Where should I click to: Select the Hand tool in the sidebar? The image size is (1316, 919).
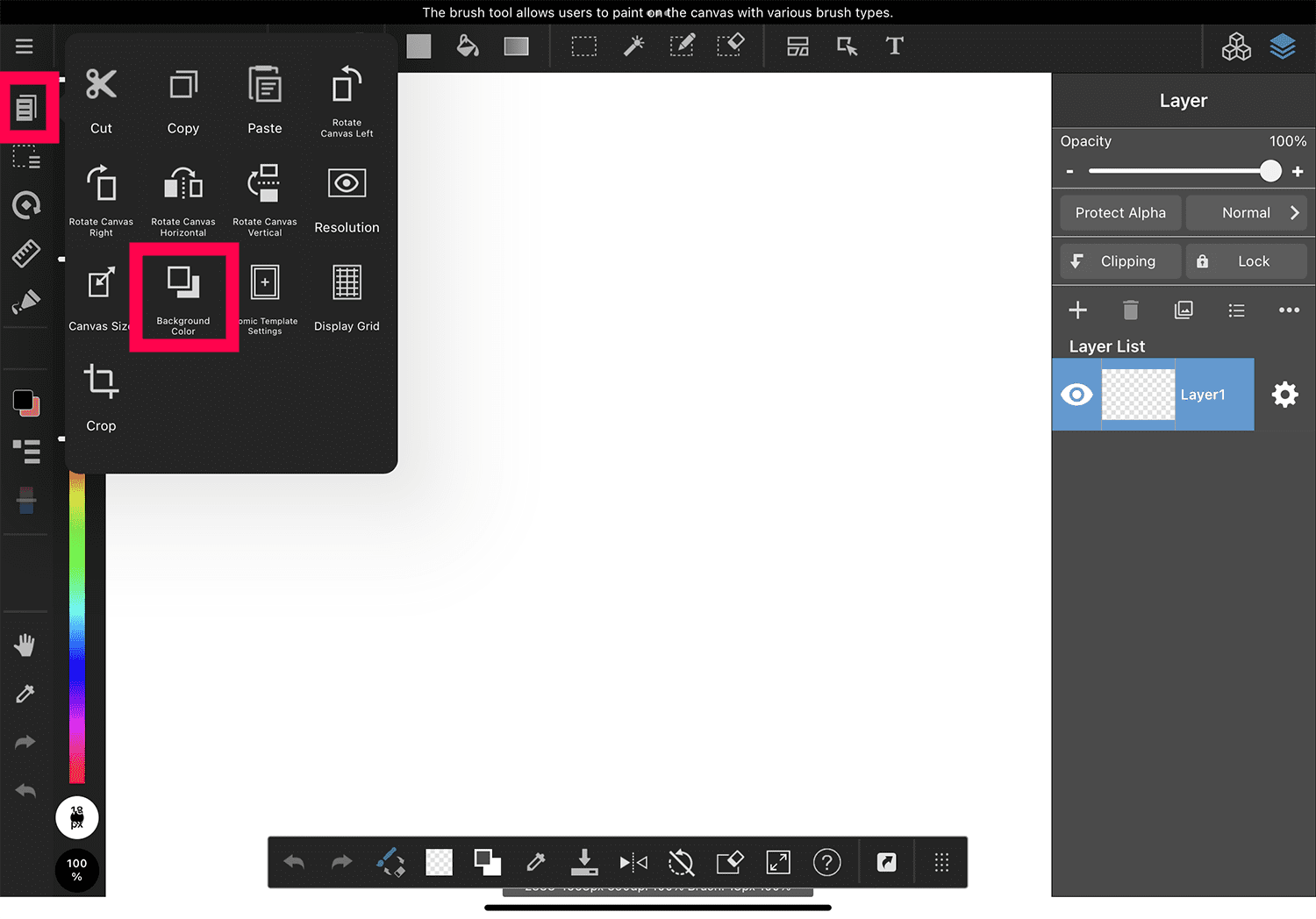point(25,645)
